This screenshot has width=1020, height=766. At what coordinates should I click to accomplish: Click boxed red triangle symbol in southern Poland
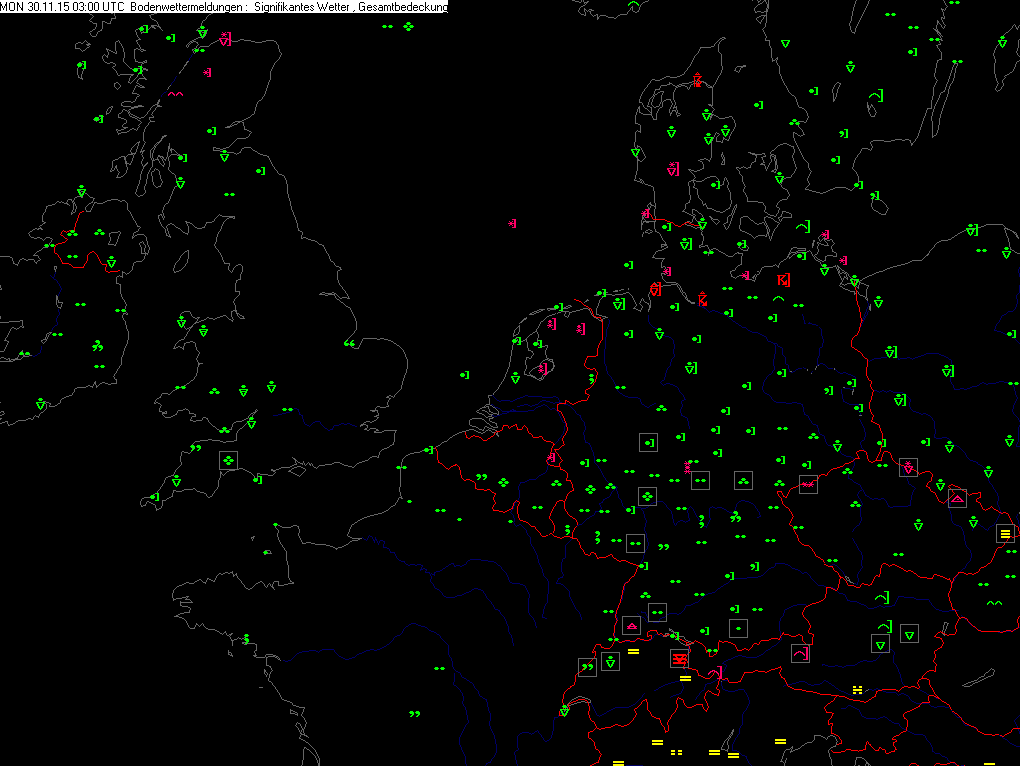click(x=957, y=497)
